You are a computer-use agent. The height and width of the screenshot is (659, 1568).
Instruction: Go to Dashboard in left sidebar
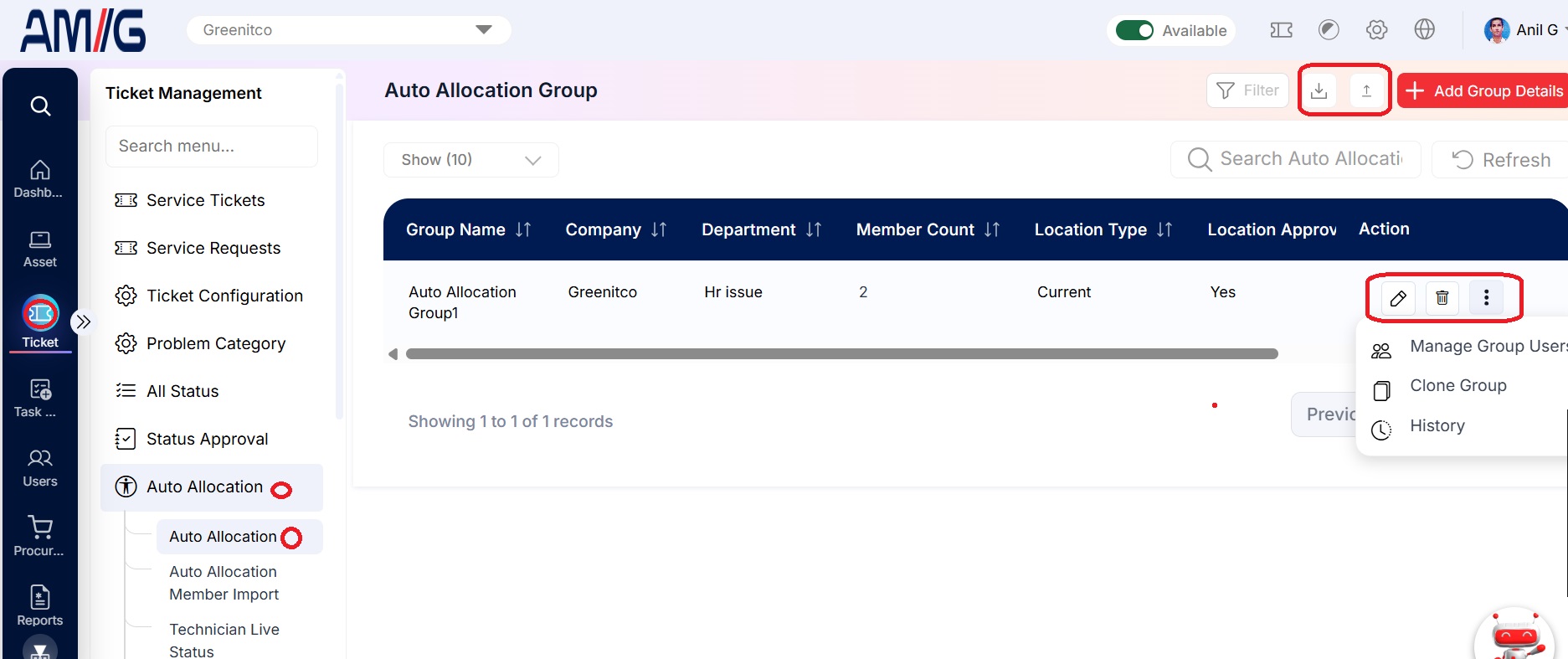coord(39,179)
